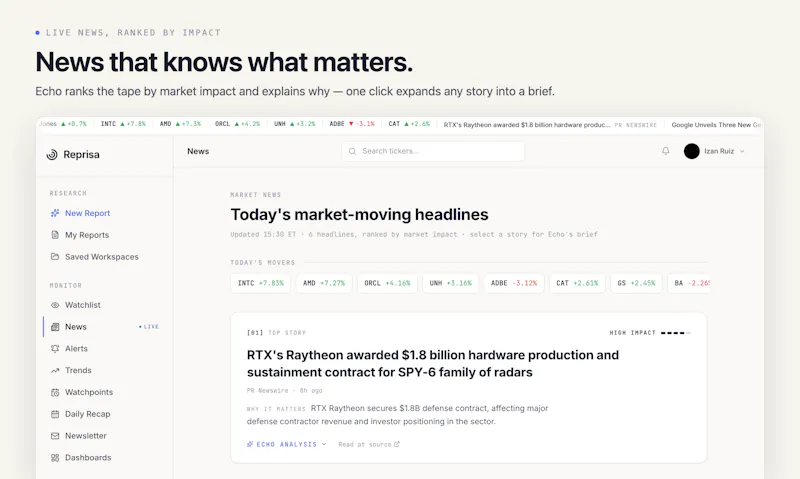Click the Dashboards grid icon
The image size is (800, 479).
click(55, 458)
